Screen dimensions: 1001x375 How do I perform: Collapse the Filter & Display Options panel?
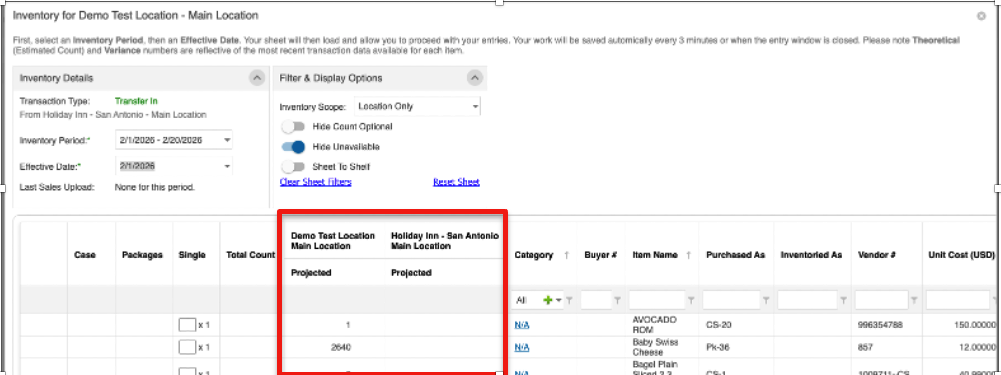pos(474,78)
